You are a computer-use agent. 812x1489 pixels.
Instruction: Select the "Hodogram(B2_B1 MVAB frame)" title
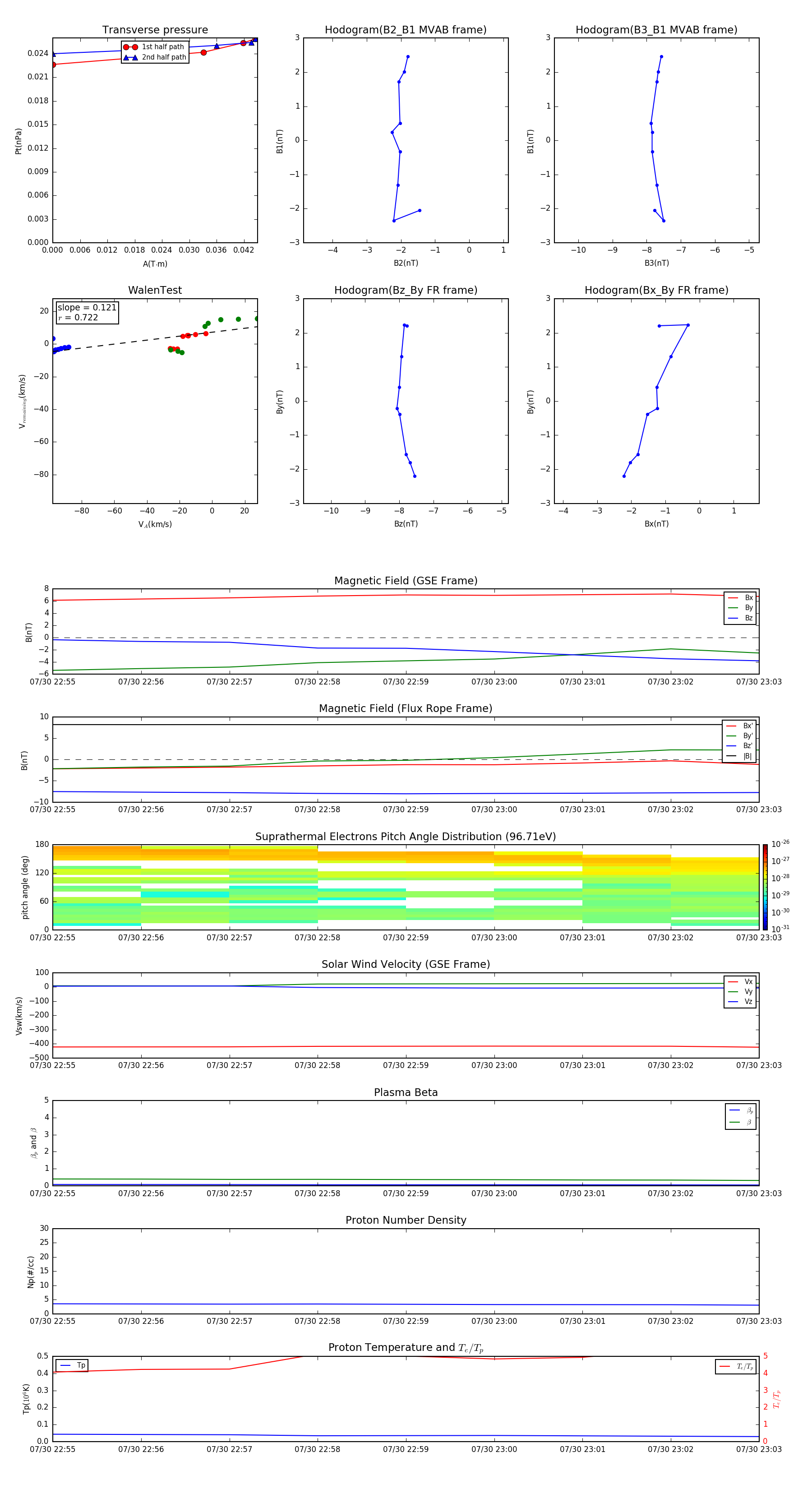406,30
